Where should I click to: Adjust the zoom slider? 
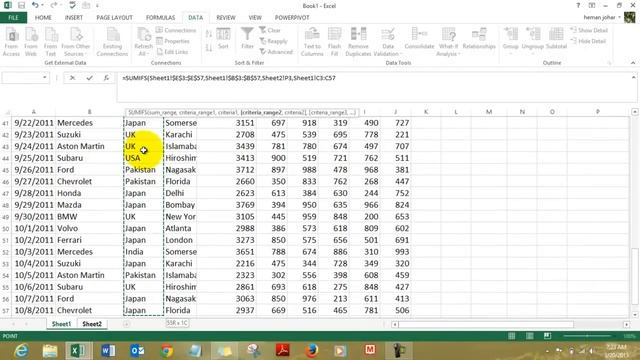tap(587, 336)
